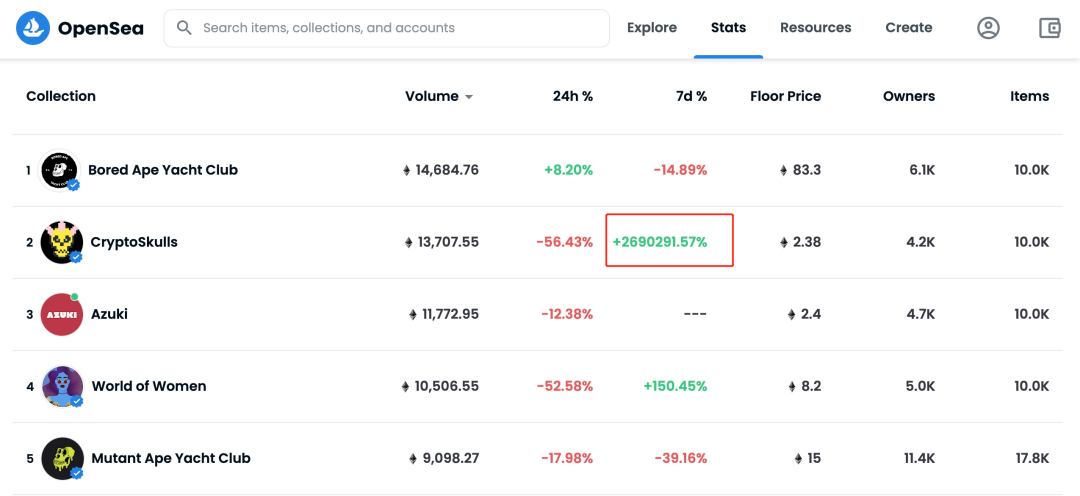Open the Explore menu
1080x496 pixels.
click(x=652, y=28)
